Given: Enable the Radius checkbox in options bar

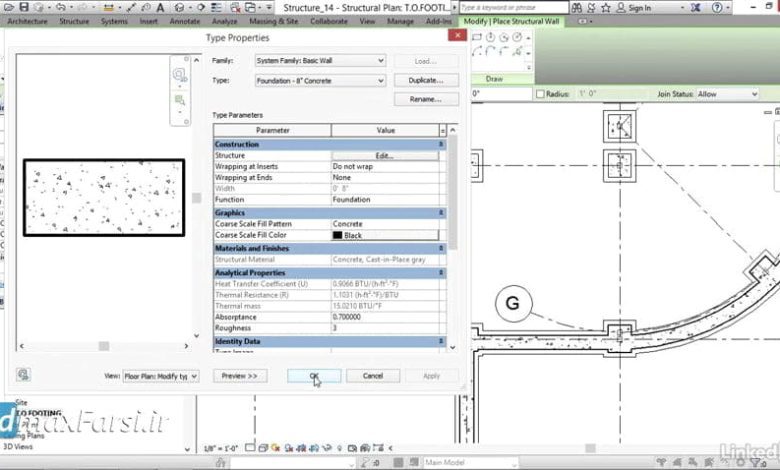Looking at the screenshot, I should 540,94.
